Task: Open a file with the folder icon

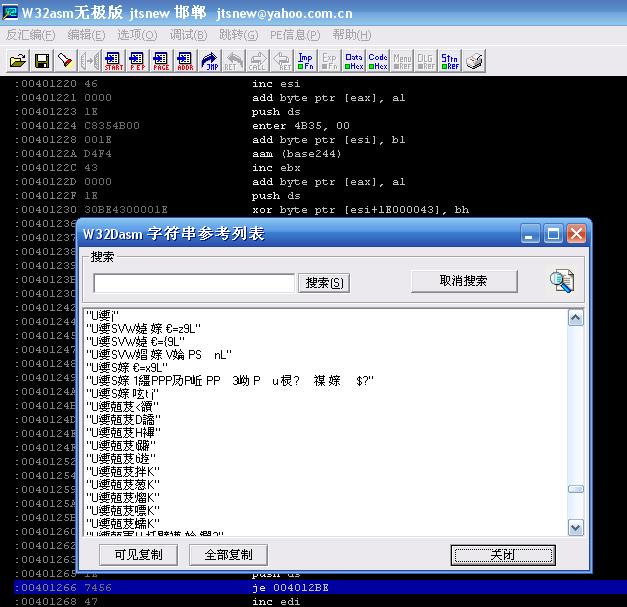Action: click(18, 61)
